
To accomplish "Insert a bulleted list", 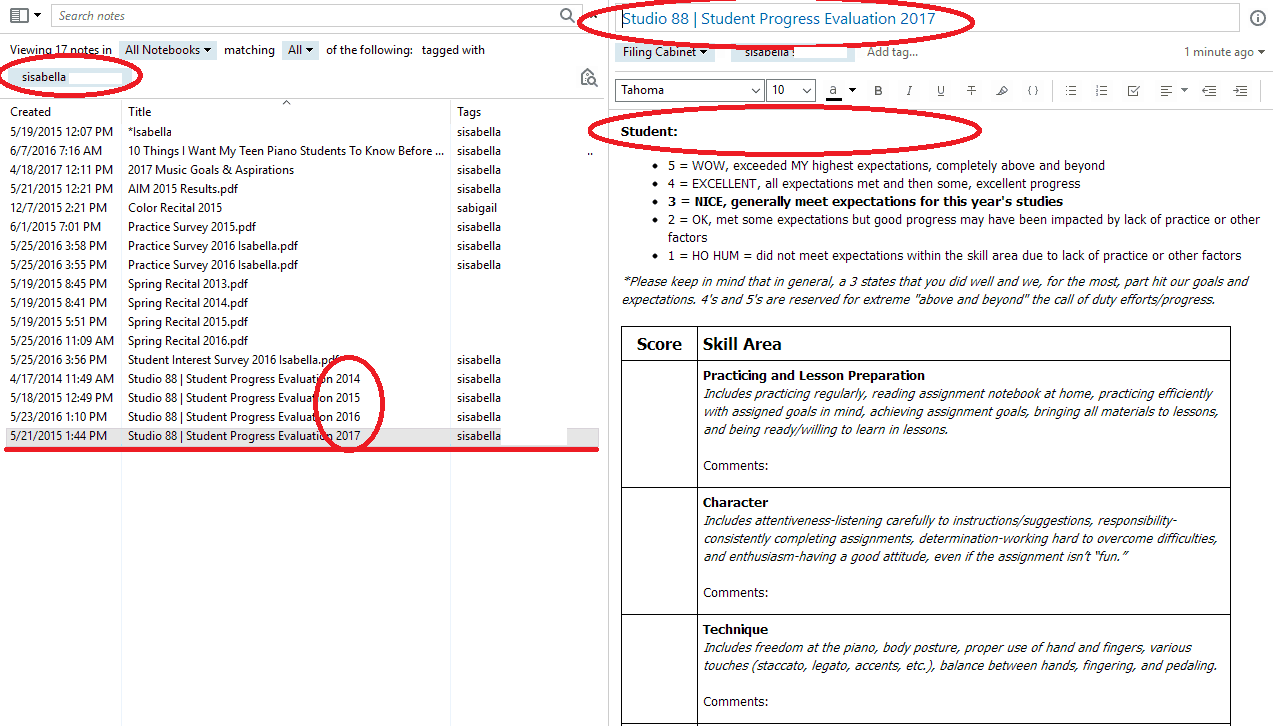I will pyautogui.click(x=1071, y=91).
